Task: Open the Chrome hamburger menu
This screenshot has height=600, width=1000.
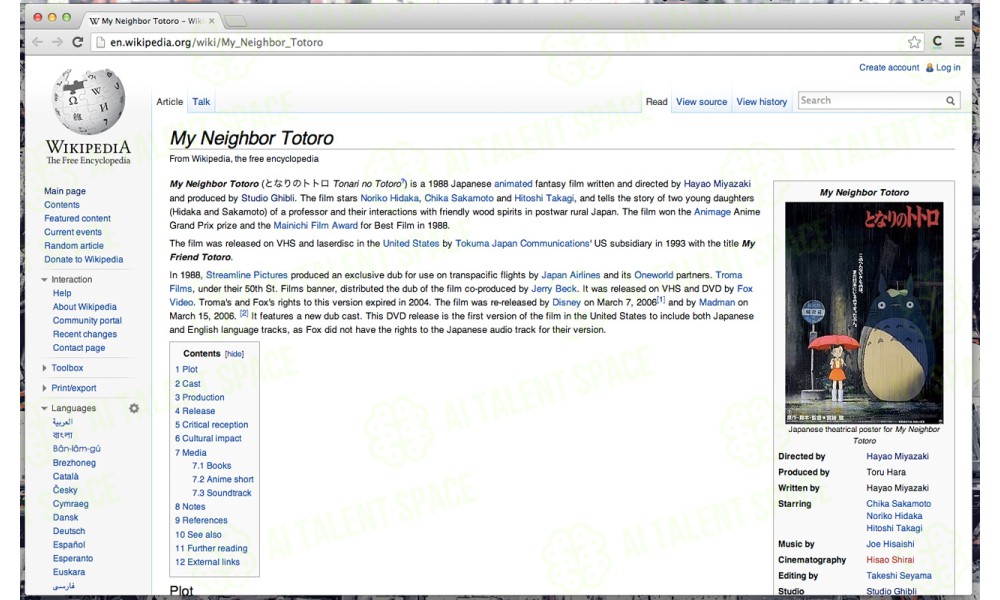Action: click(959, 42)
